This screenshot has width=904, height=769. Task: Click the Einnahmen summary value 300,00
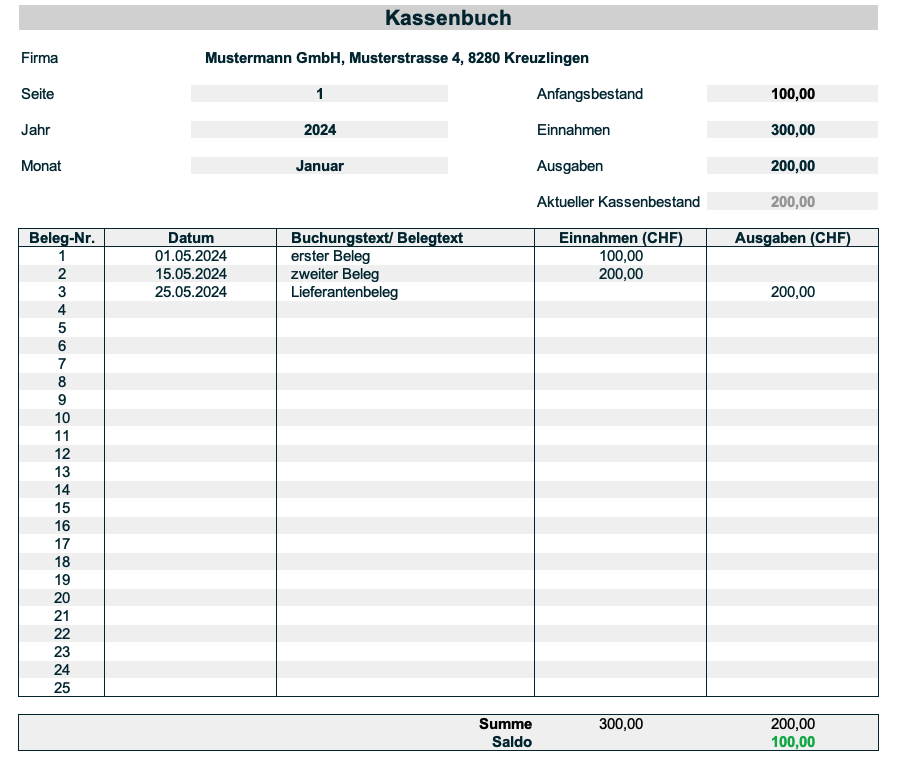pos(792,130)
